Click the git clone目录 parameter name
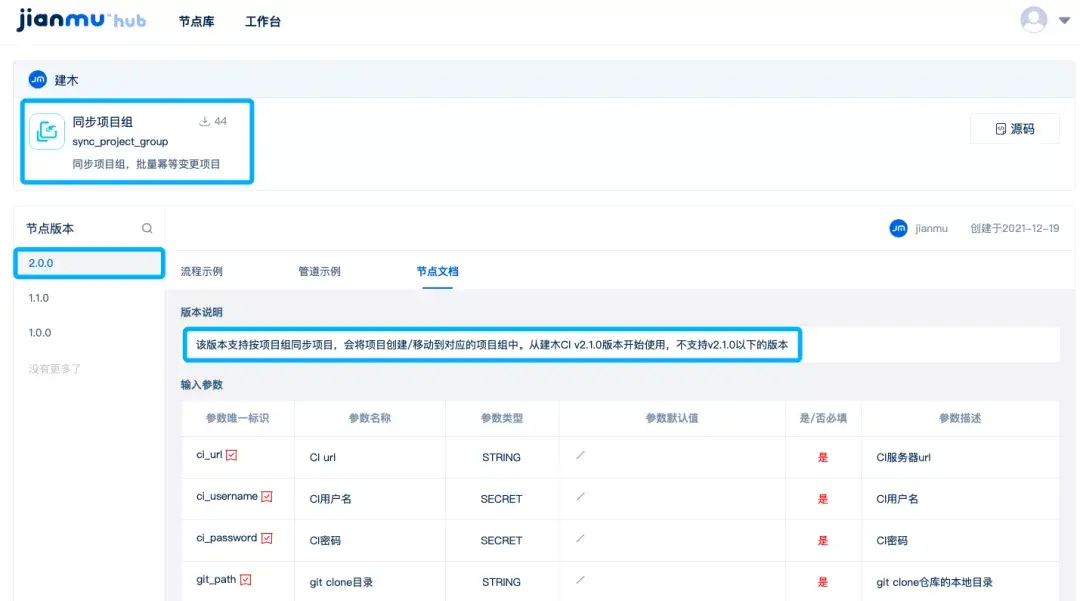 341,582
